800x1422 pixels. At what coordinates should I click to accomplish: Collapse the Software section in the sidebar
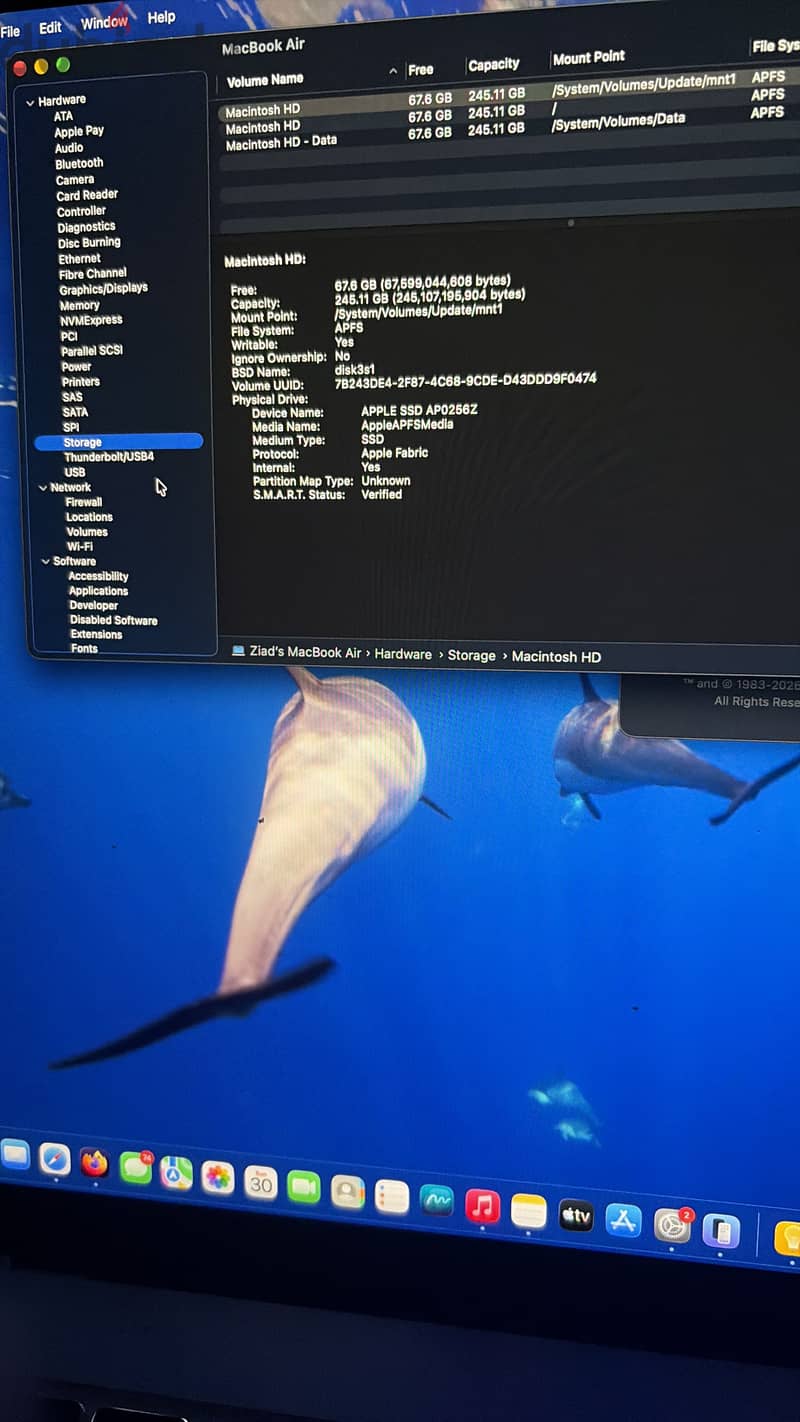coord(46,562)
